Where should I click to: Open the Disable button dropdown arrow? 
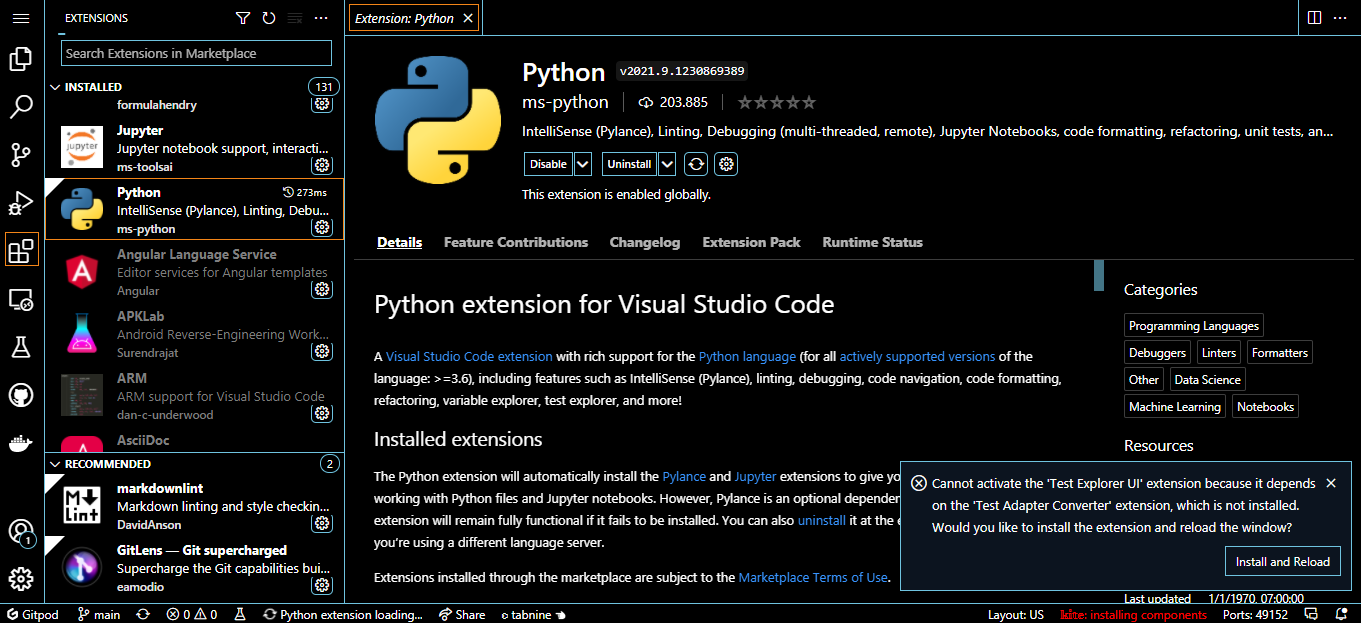[583, 164]
